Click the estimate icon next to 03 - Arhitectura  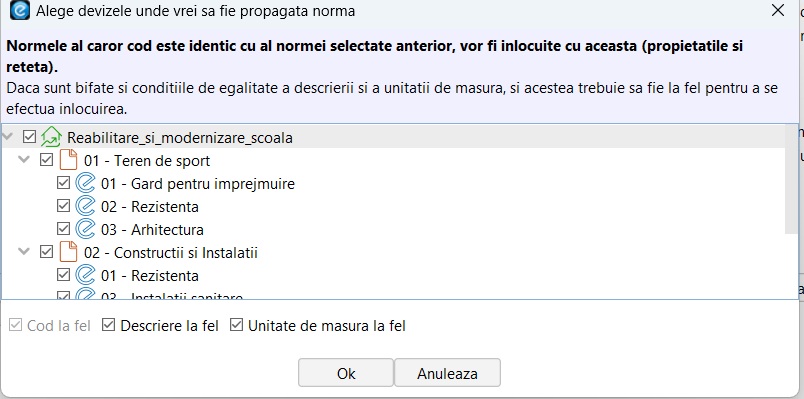[85, 229]
